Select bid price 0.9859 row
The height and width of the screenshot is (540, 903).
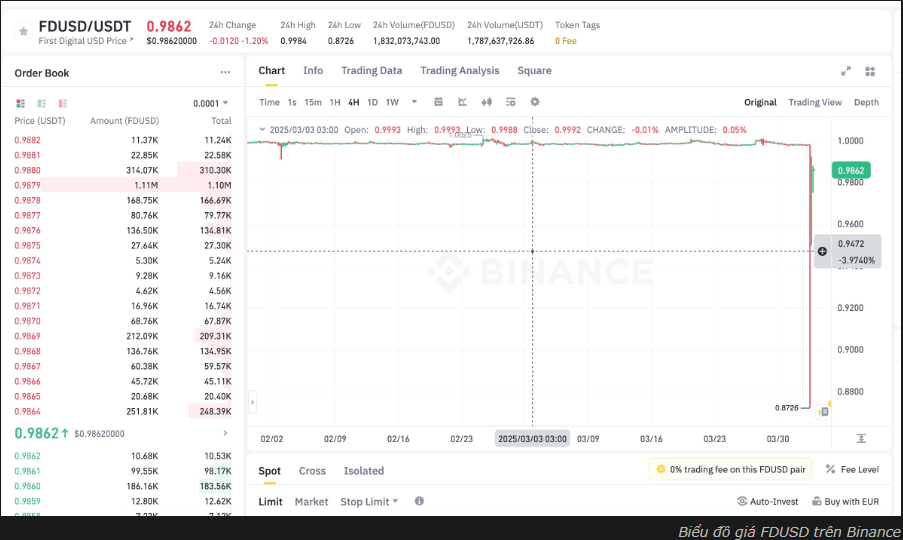(123, 501)
